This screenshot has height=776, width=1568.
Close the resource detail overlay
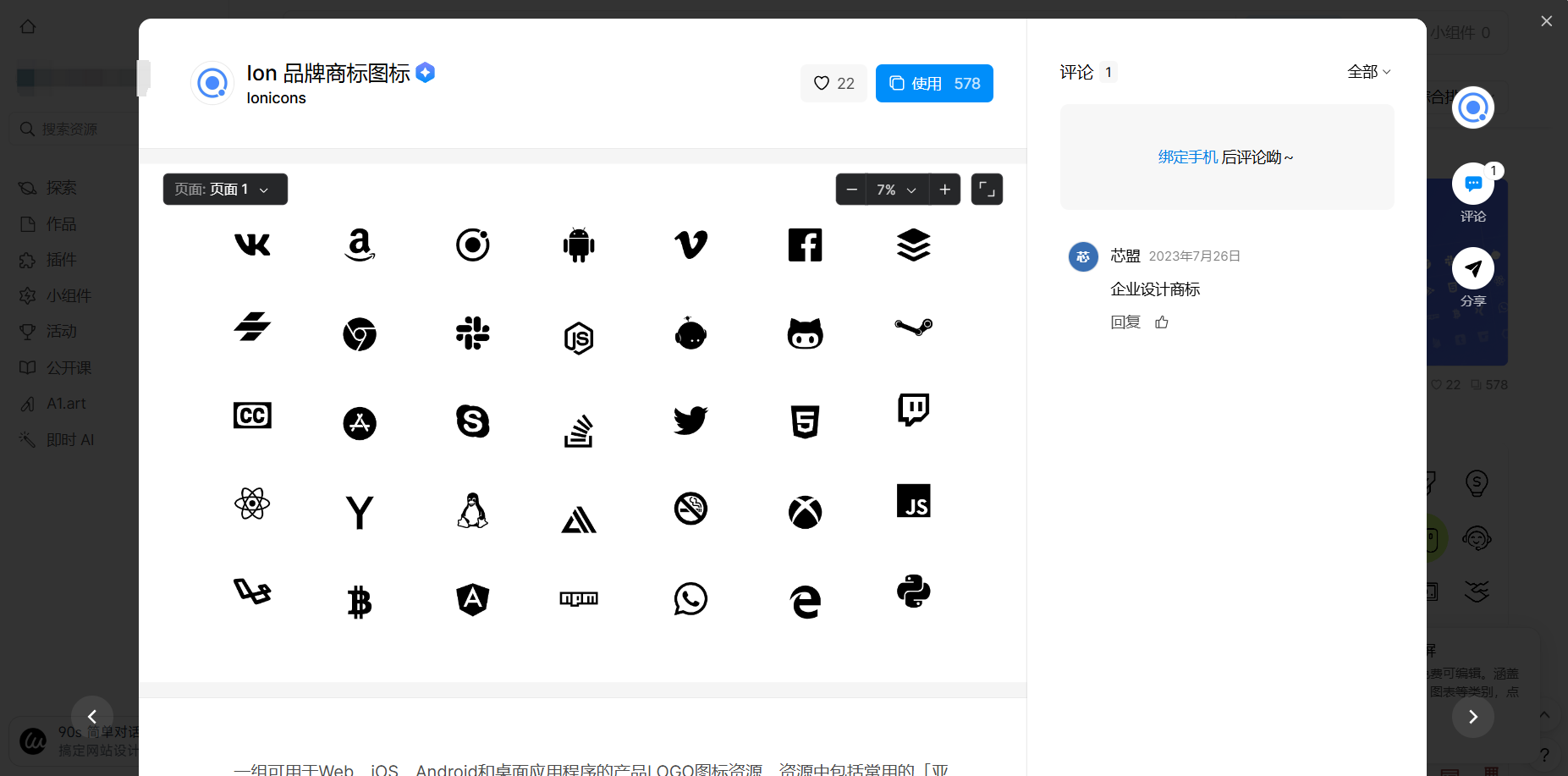click(1546, 21)
